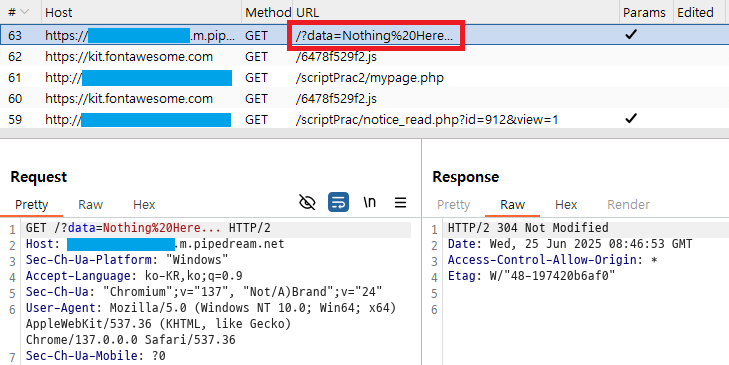729x365 pixels.
Task: Switch to the Request Raw tab
Action: [91, 205]
